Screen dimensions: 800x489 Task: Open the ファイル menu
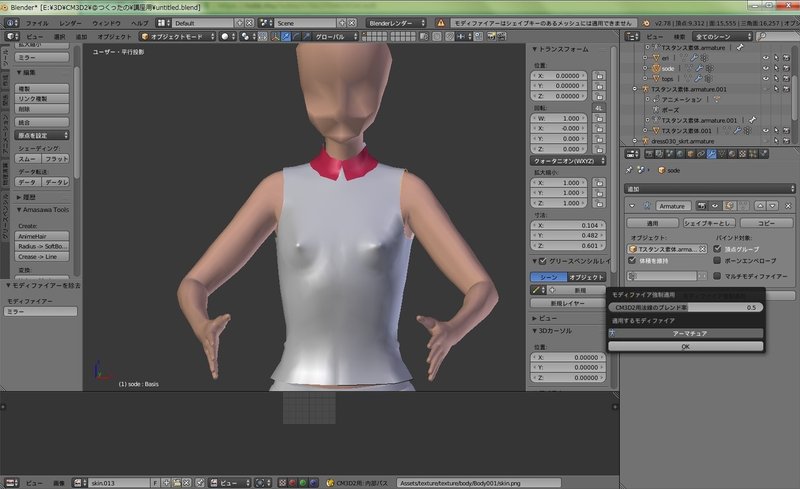(35, 21)
